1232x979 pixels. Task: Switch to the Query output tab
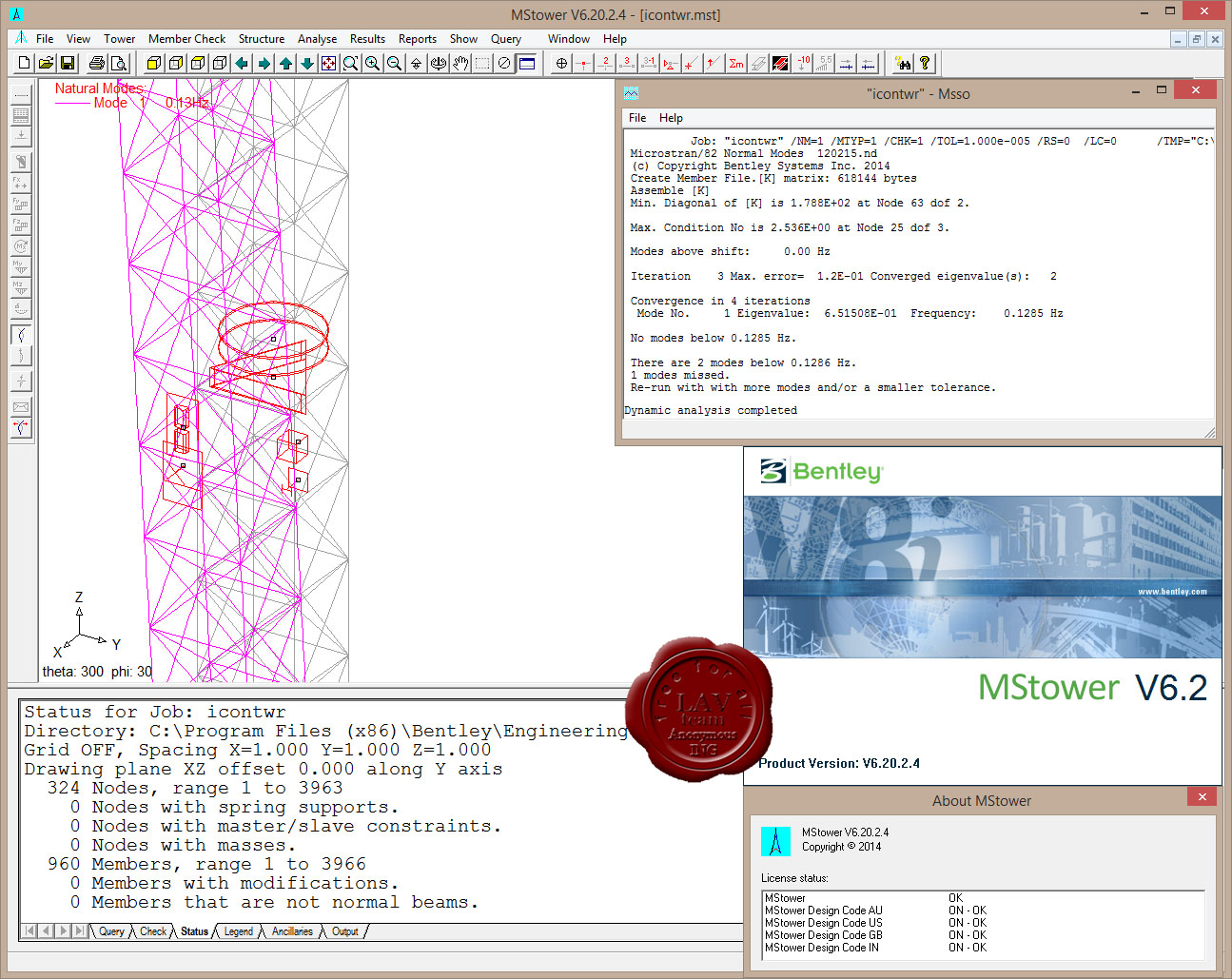point(111,931)
